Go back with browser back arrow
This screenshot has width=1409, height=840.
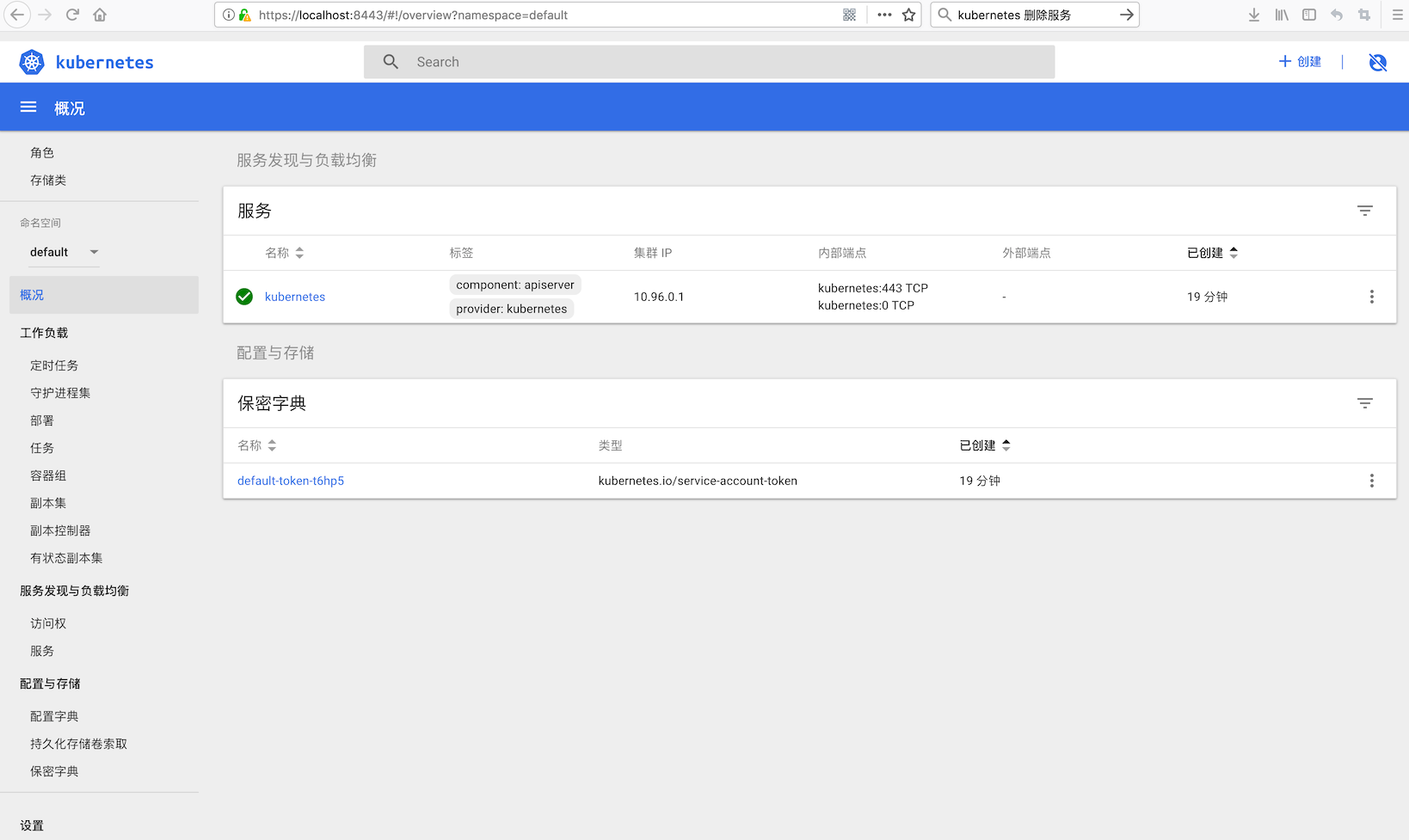[17, 15]
